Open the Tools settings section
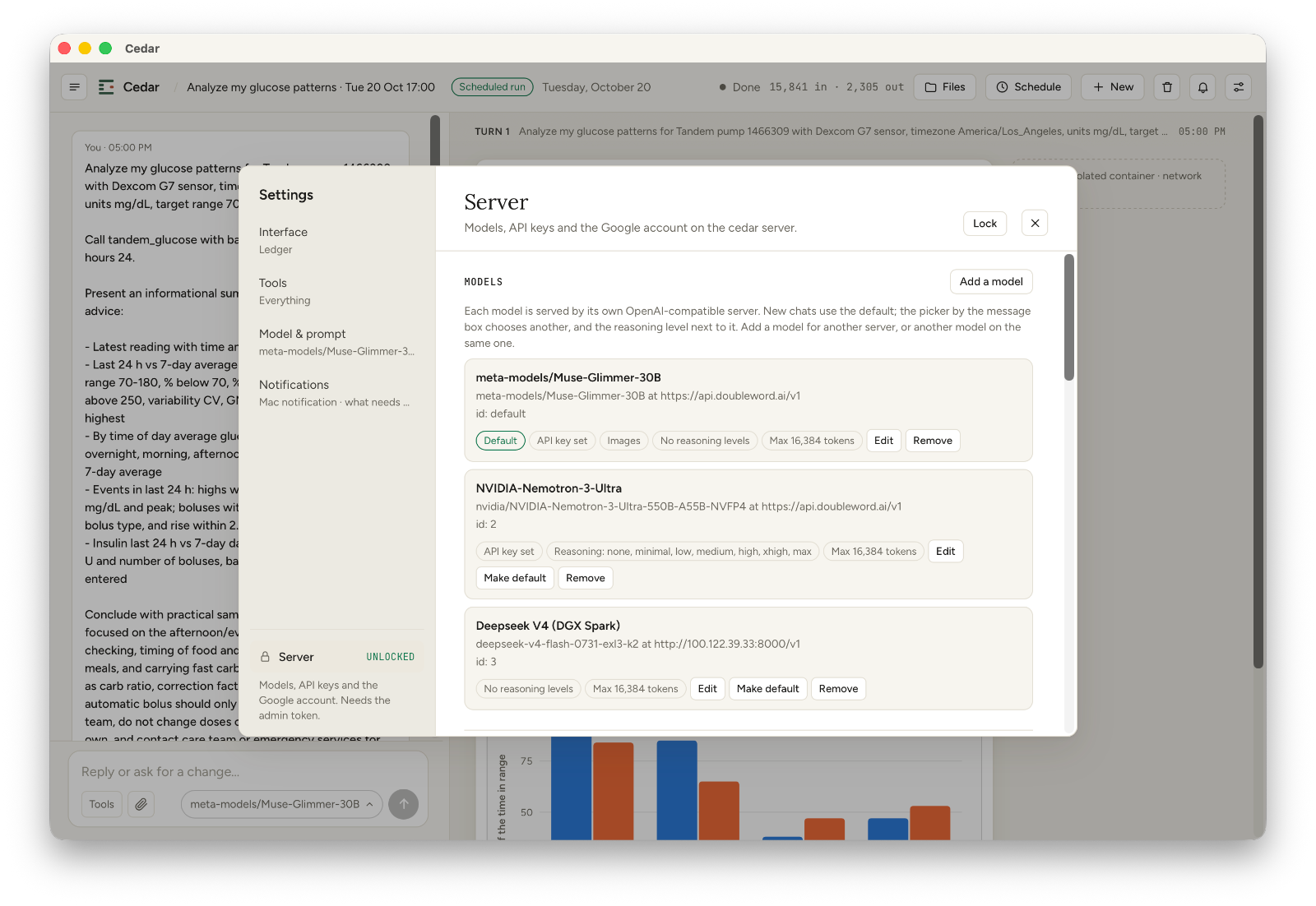The image size is (1316, 906). [x=336, y=291]
